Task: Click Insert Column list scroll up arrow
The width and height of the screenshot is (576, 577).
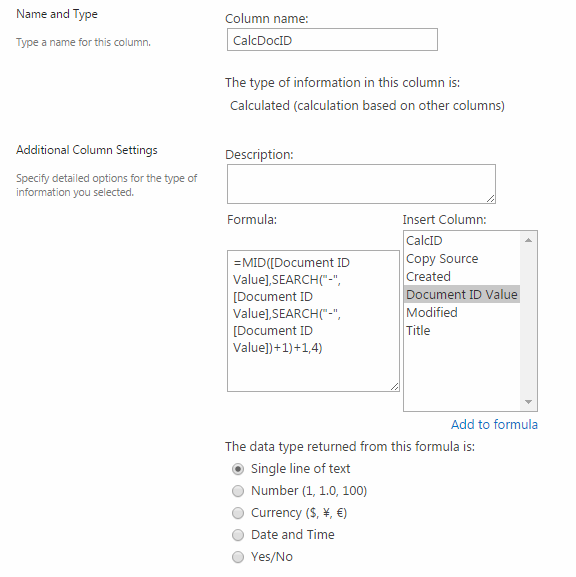Action: [x=529, y=240]
